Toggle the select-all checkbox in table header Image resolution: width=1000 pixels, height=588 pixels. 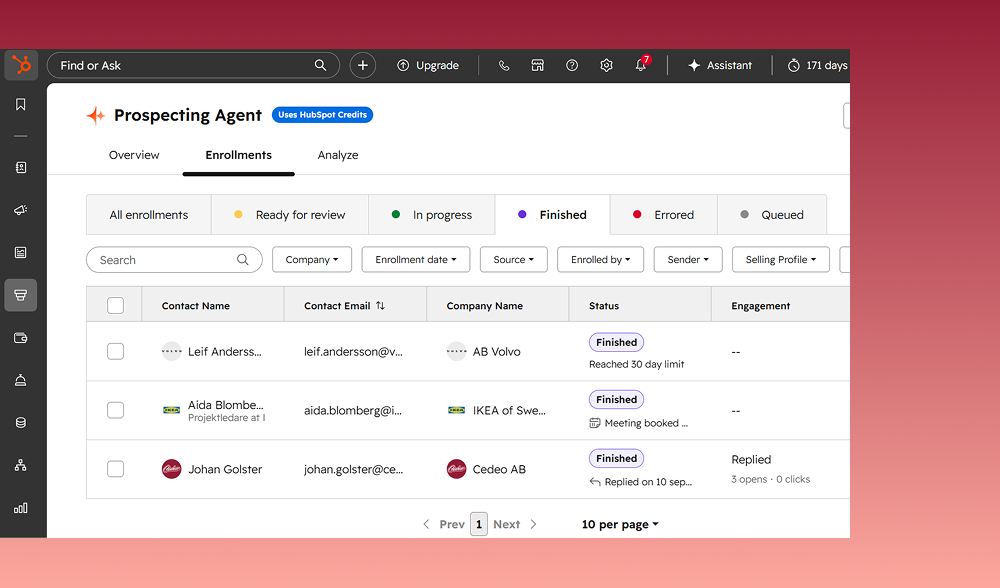click(115, 305)
